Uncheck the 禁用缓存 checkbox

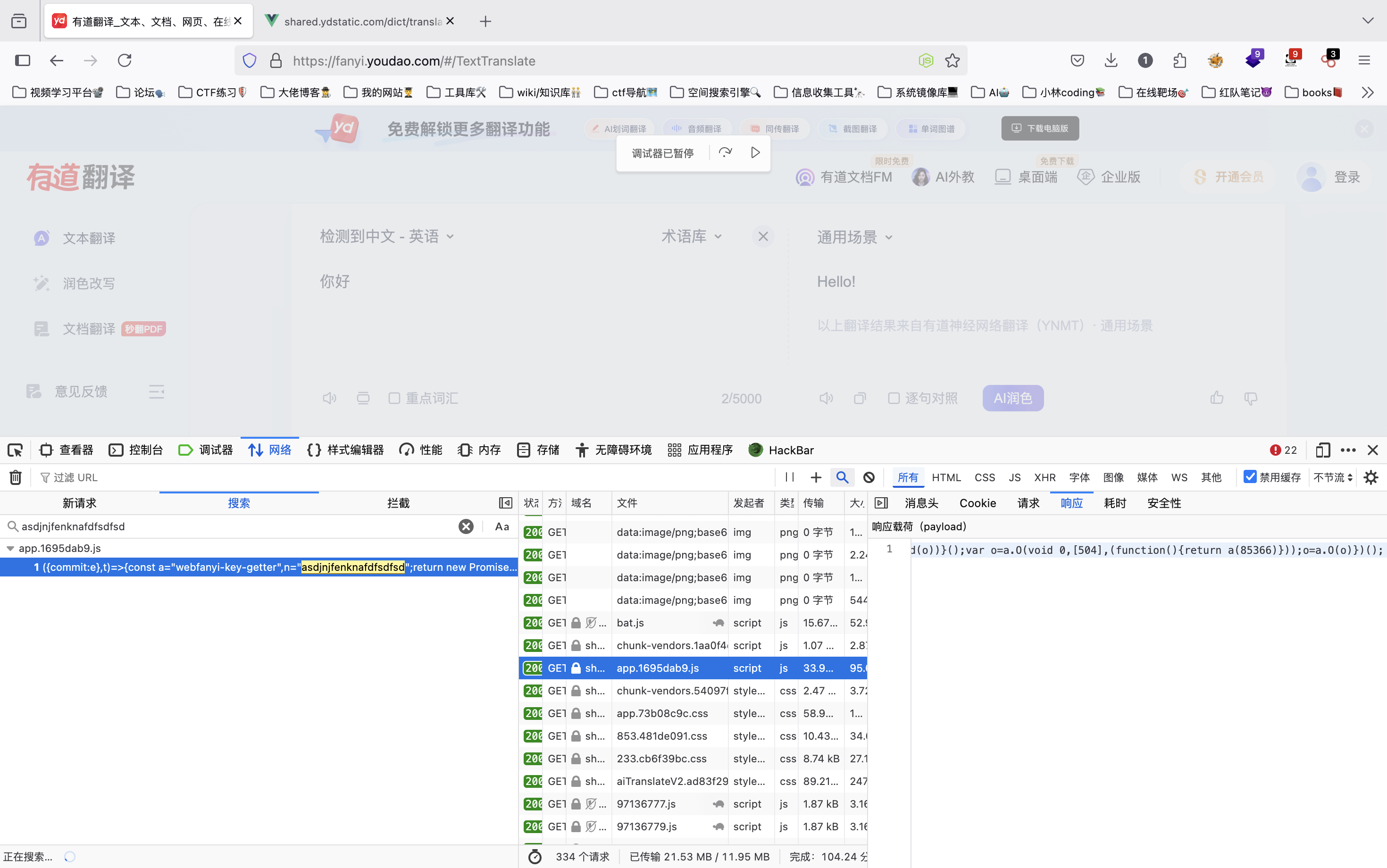1250,476
